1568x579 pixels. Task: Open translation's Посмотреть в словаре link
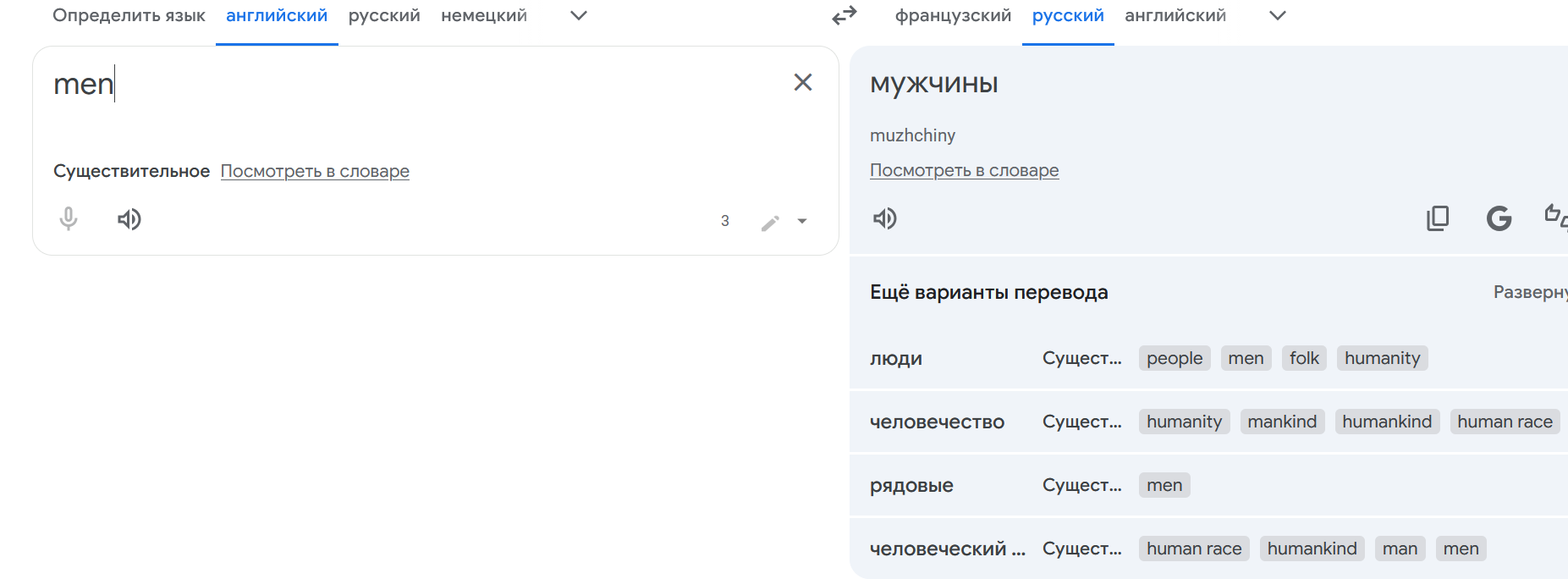coord(964,170)
